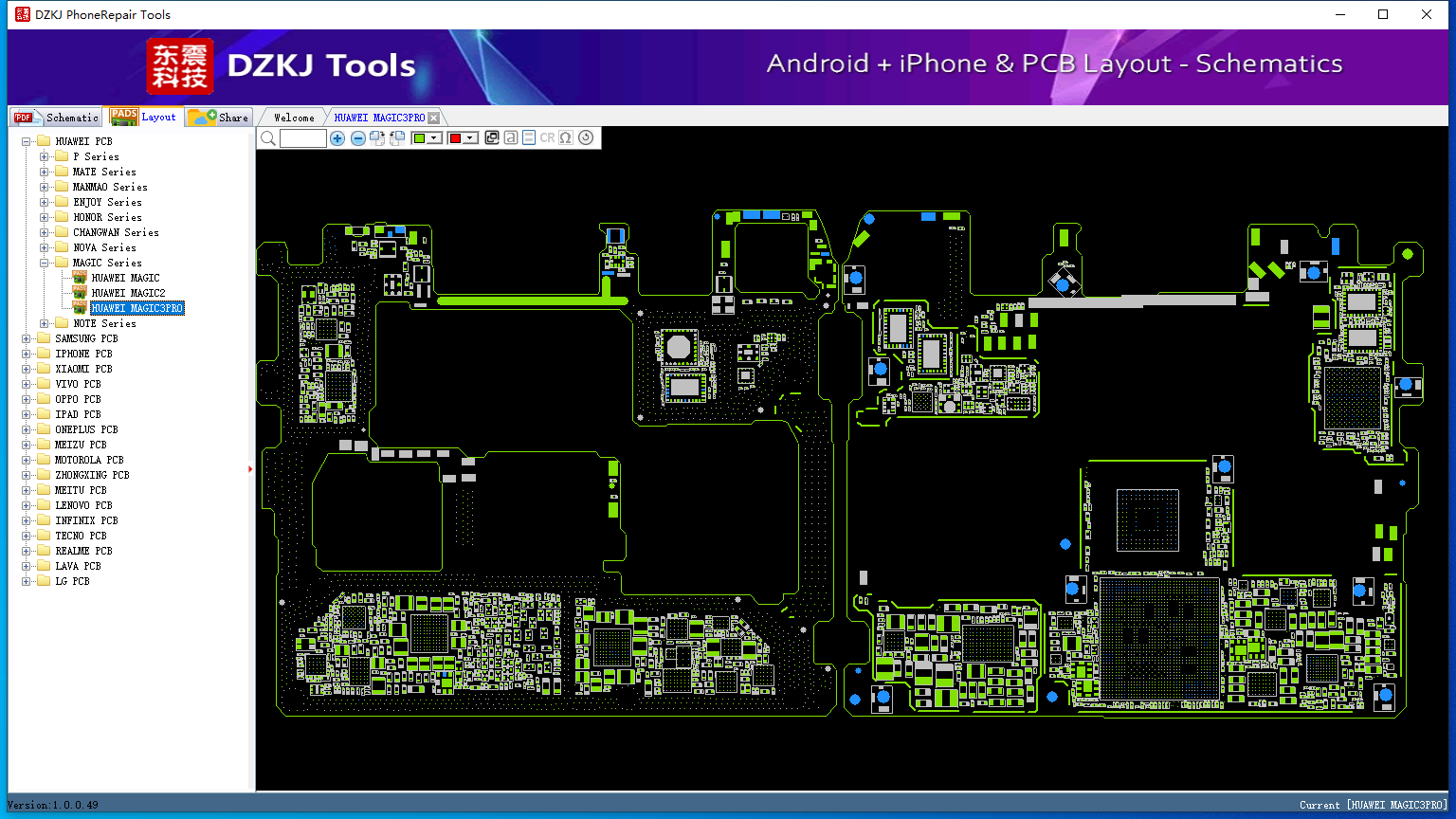Toggle the blue-outlined pad display icon
The image size is (1456, 819).
click(529, 138)
